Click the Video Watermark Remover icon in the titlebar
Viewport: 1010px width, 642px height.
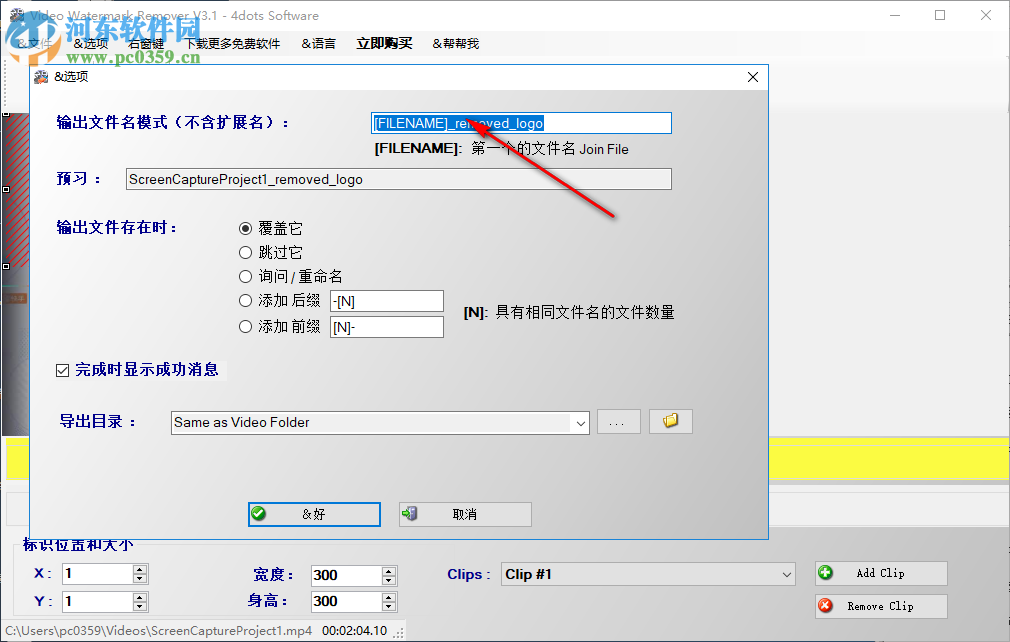15,15
